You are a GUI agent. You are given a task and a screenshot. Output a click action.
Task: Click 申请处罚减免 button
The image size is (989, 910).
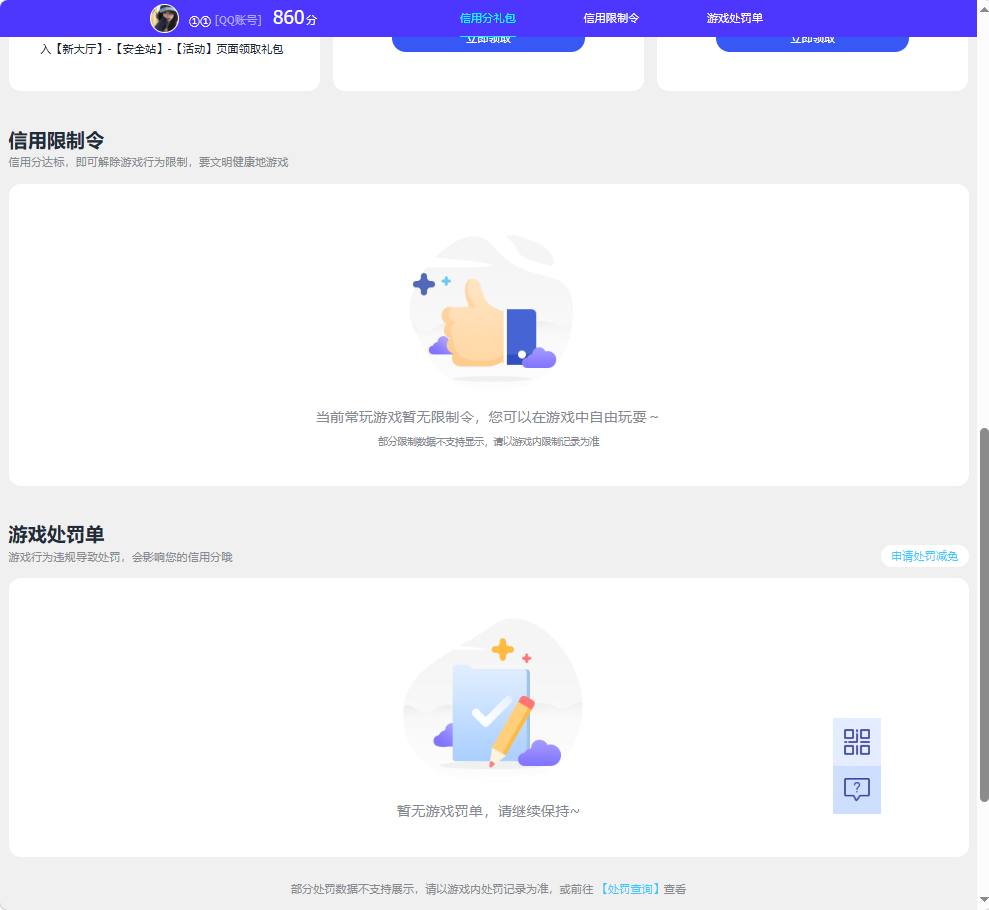924,556
